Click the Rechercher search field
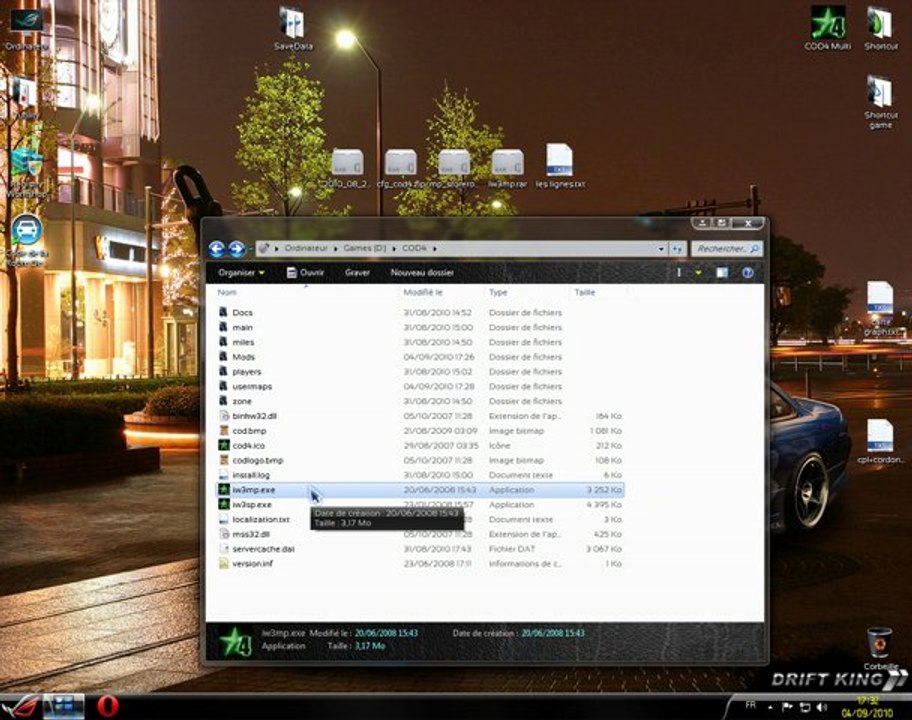 727,249
